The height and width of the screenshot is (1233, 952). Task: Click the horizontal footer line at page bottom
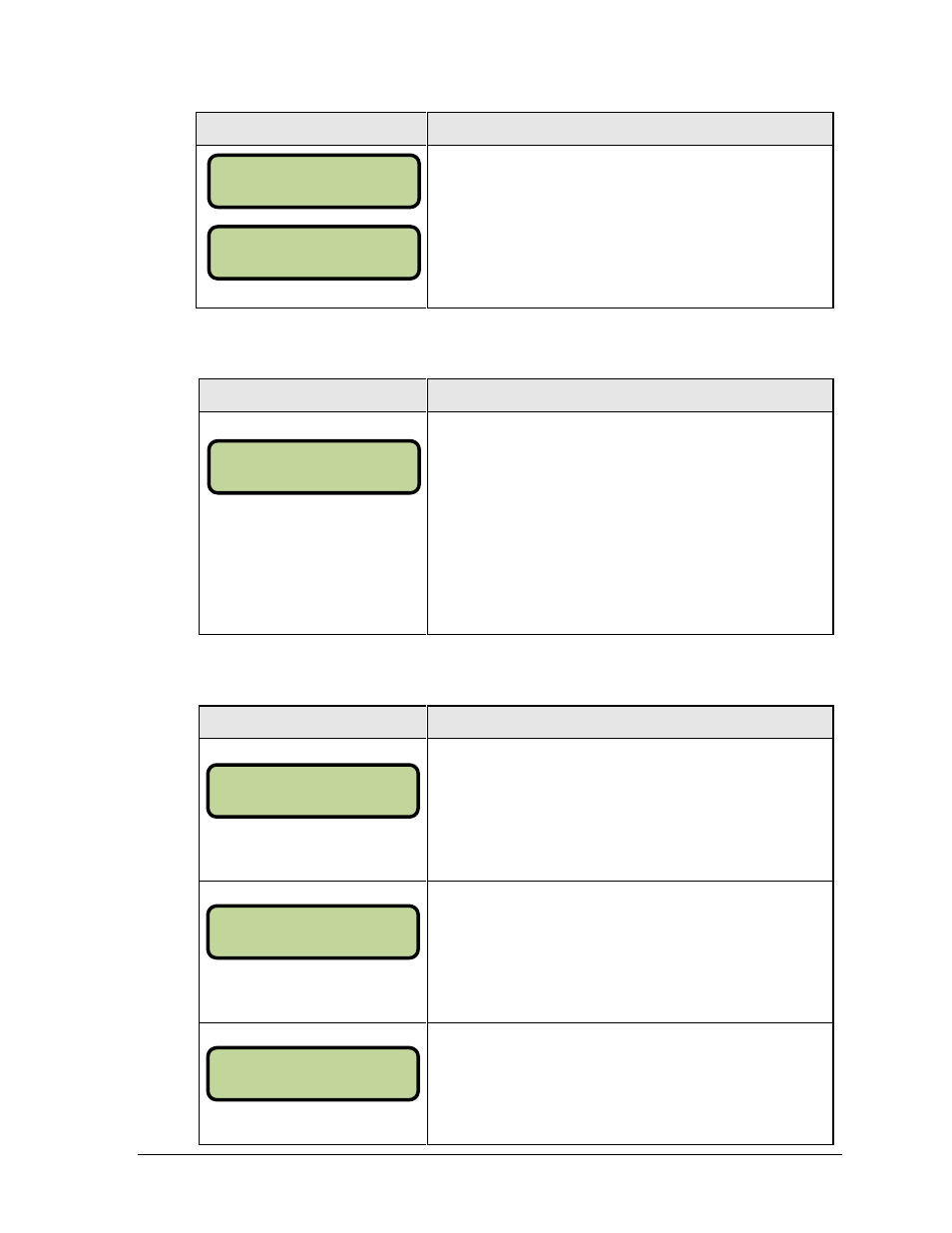point(490,1155)
